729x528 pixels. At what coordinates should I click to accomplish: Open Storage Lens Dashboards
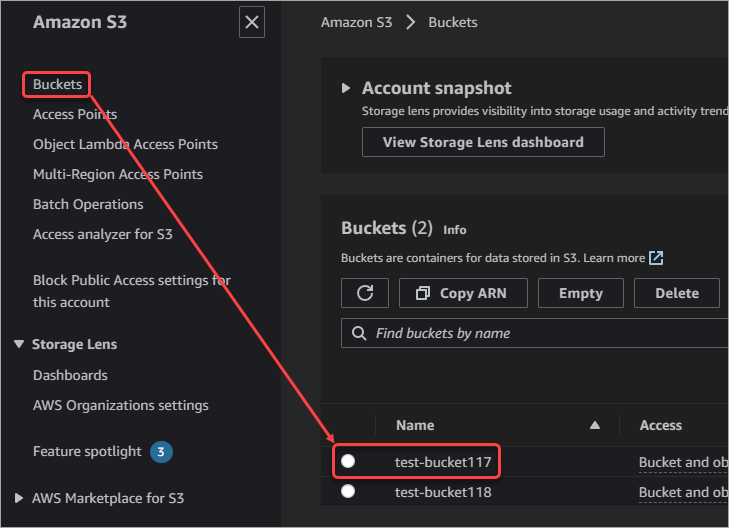pyautogui.click(x=70, y=375)
